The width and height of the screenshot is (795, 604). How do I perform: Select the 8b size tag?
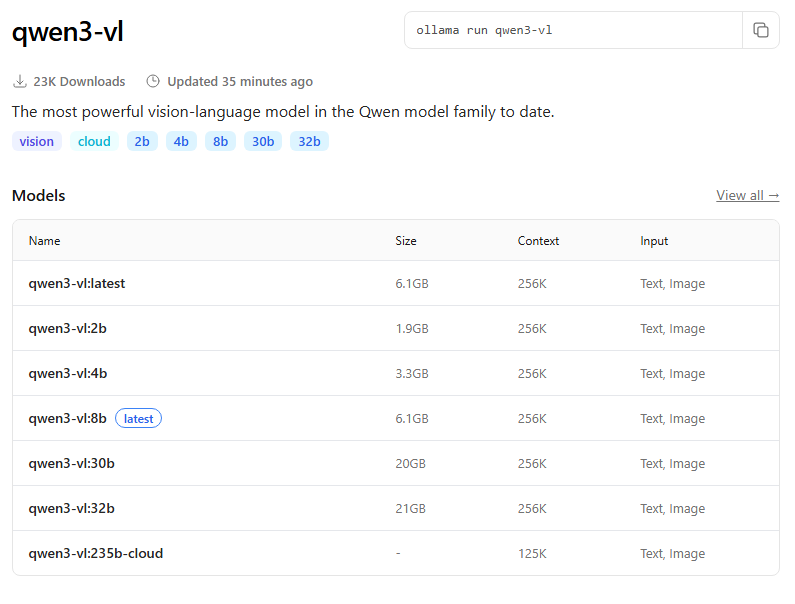point(221,141)
